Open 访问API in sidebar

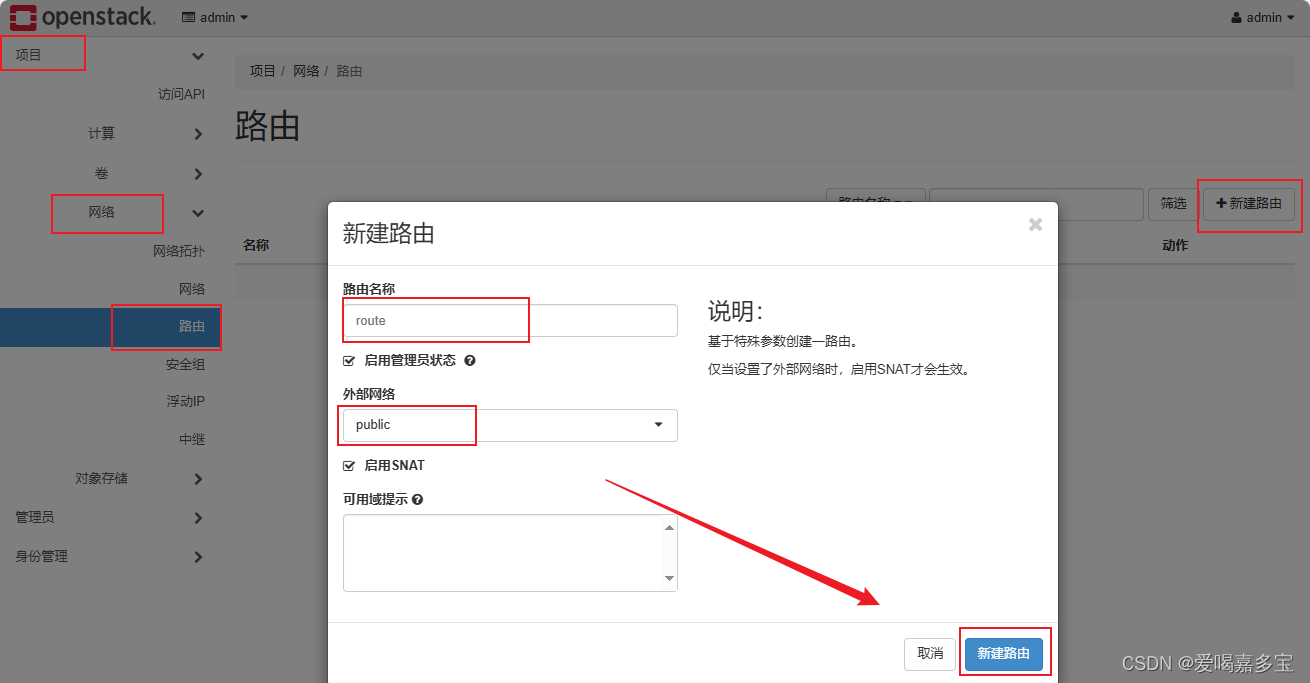coord(181,94)
